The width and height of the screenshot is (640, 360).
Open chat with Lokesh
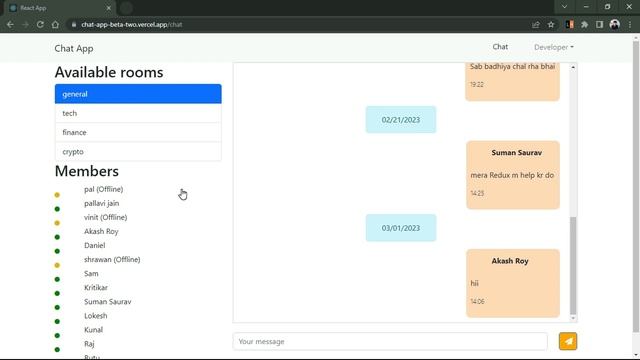point(96,316)
